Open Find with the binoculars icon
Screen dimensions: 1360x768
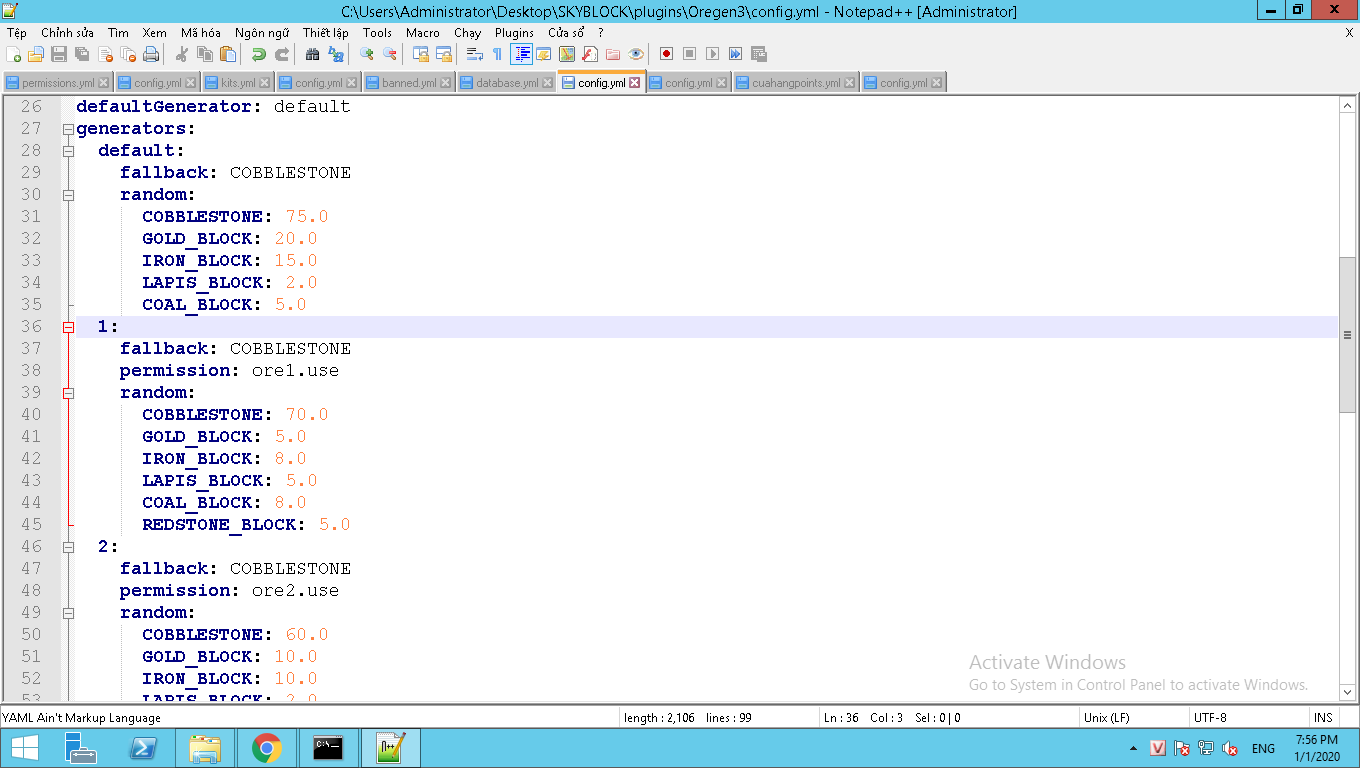(x=313, y=54)
